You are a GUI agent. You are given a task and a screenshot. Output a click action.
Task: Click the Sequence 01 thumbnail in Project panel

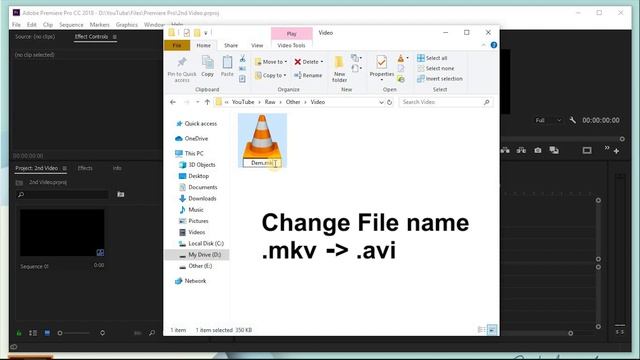pyautogui.click(x=62, y=233)
